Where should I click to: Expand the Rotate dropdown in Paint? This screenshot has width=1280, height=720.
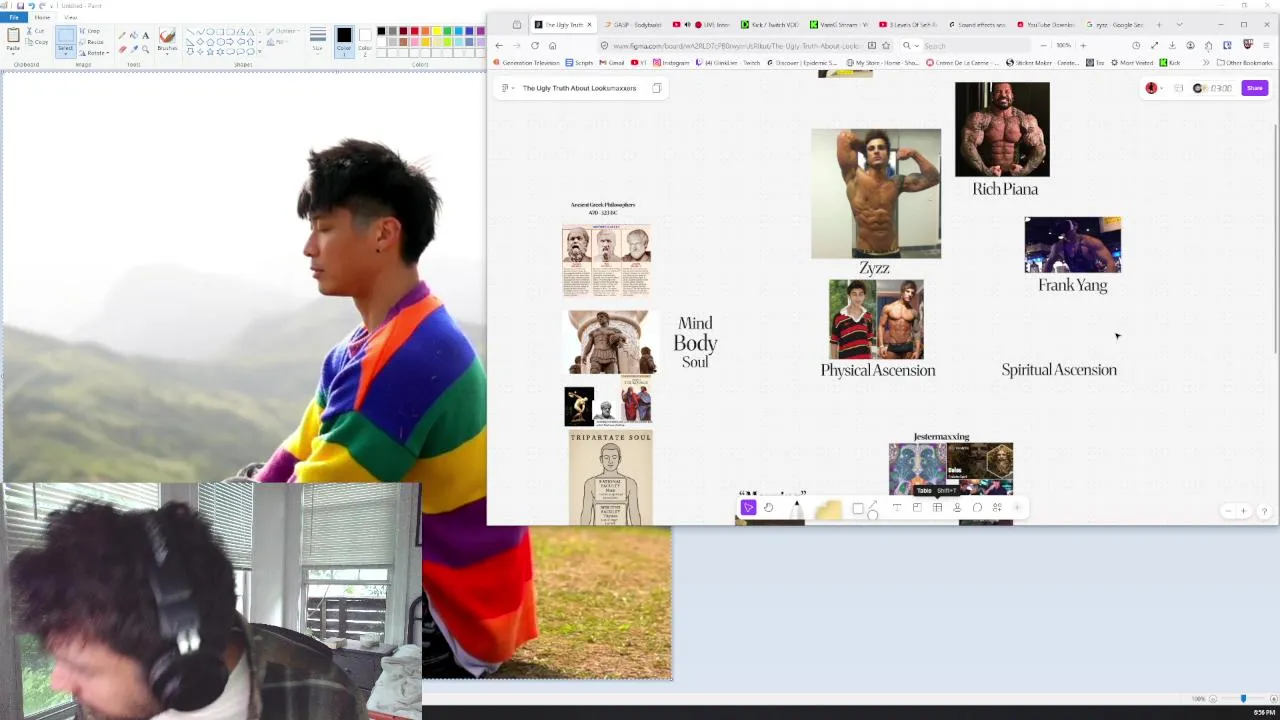coord(98,53)
